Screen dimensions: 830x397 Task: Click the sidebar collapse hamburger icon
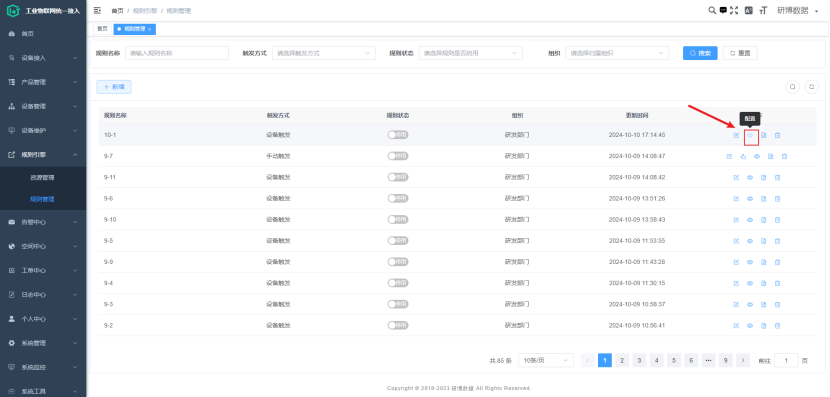[x=97, y=10]
